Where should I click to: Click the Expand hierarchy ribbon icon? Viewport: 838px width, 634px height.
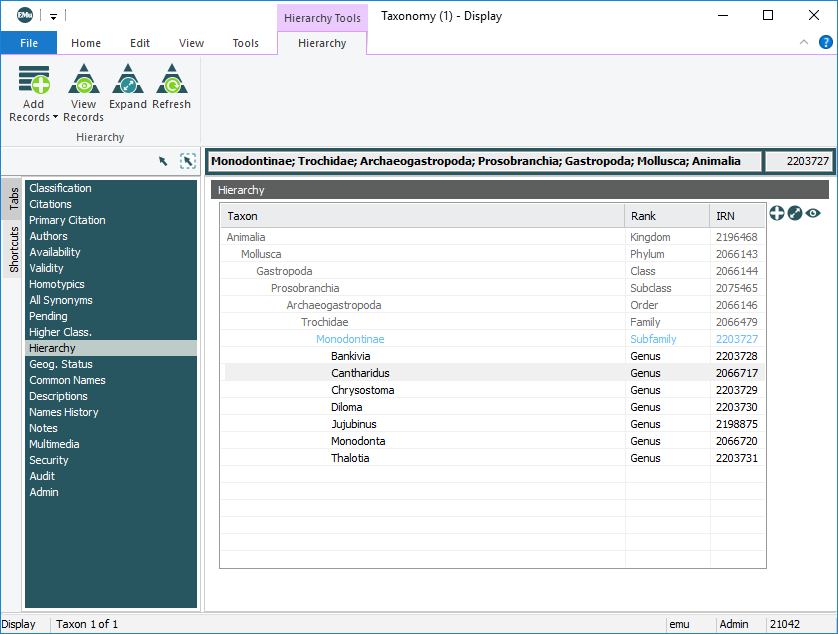click(x=128, y=80)
